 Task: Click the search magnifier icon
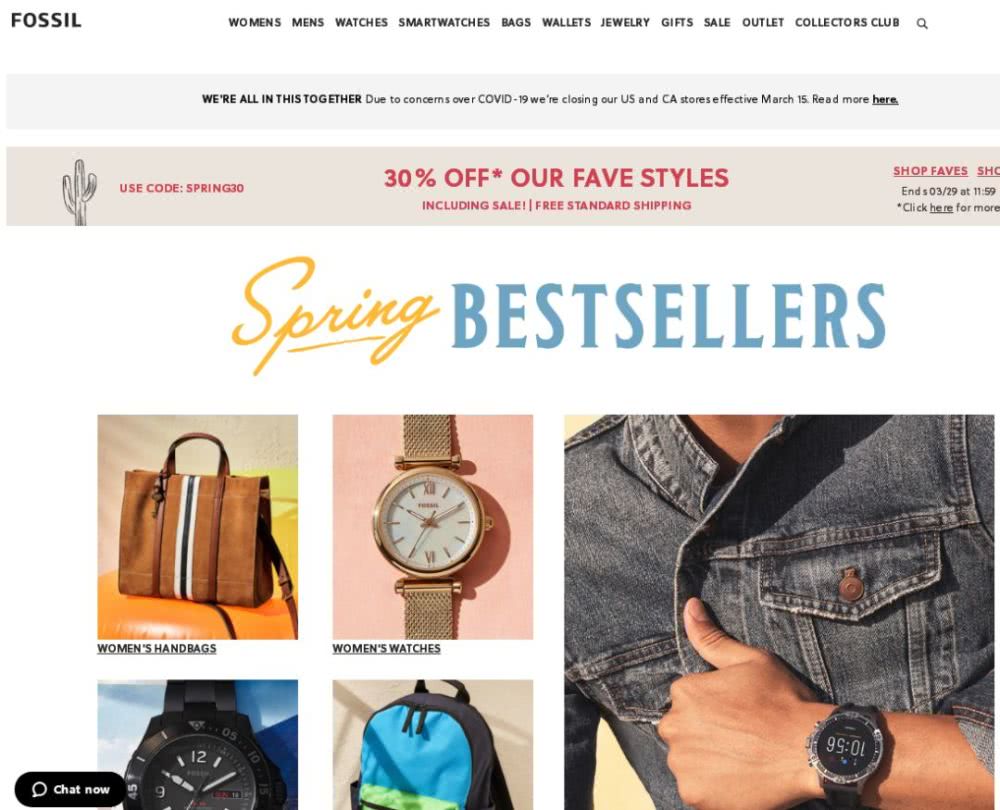coord(922,24)
